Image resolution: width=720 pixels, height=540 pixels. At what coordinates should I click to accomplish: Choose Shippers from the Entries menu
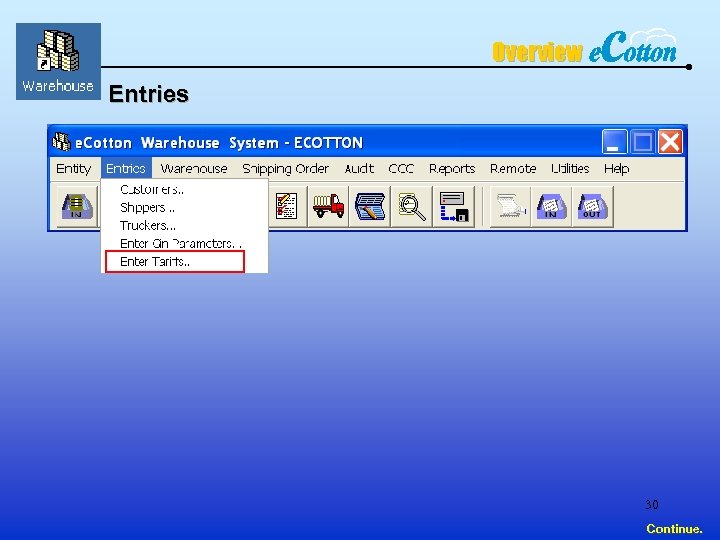(x=184, y=208)
